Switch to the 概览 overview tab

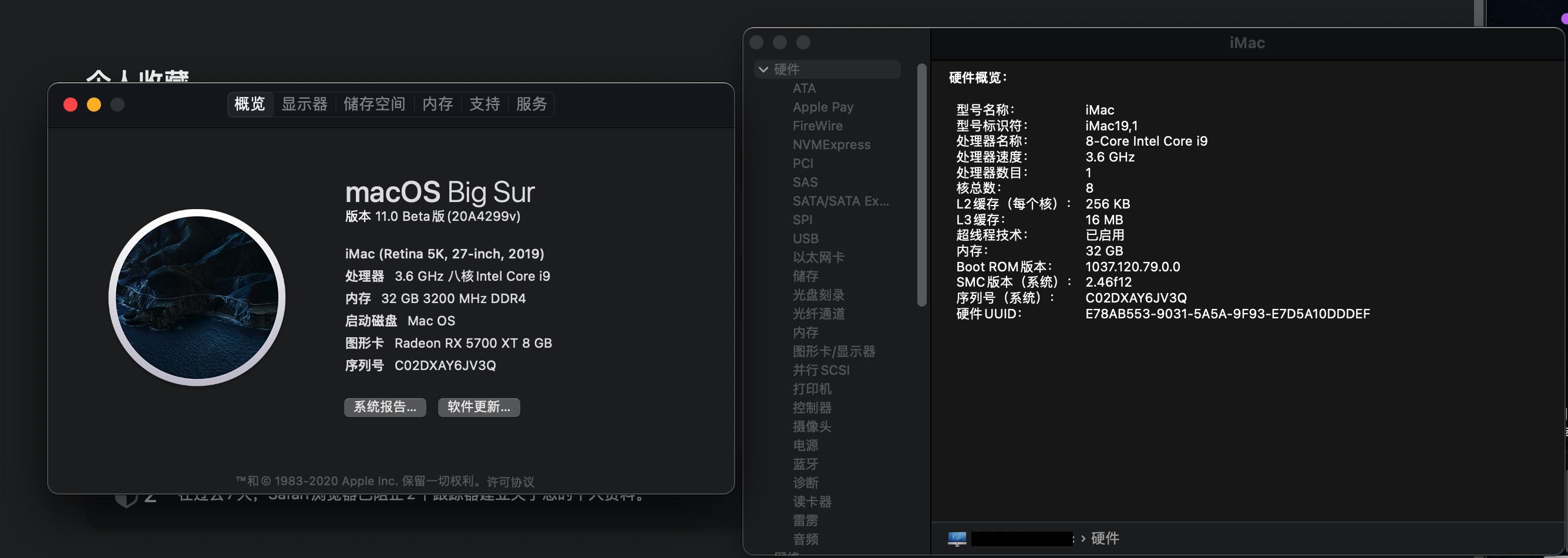tap(250, 104)
